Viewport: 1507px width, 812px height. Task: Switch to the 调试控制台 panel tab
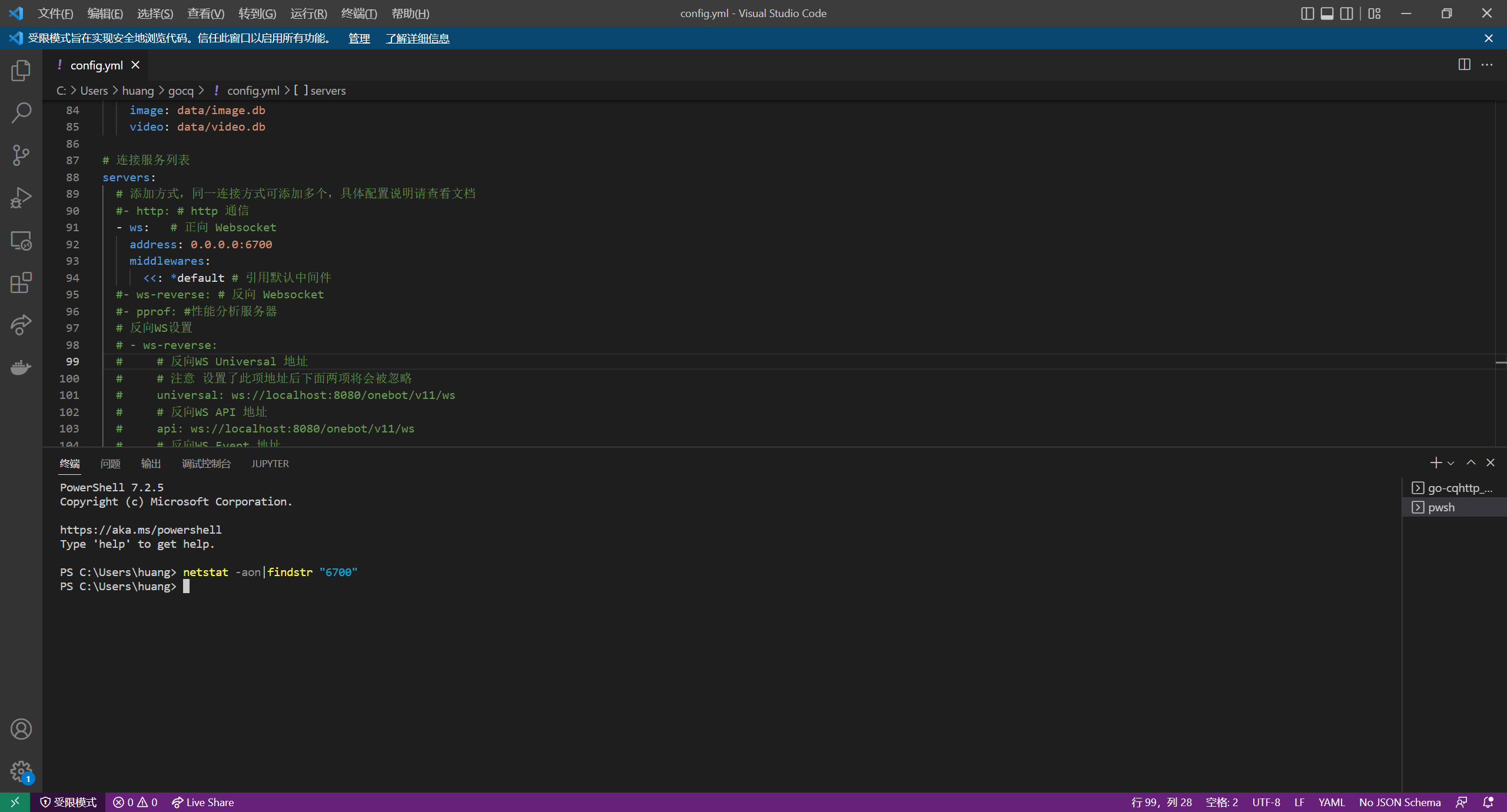[x=206, y=464]
